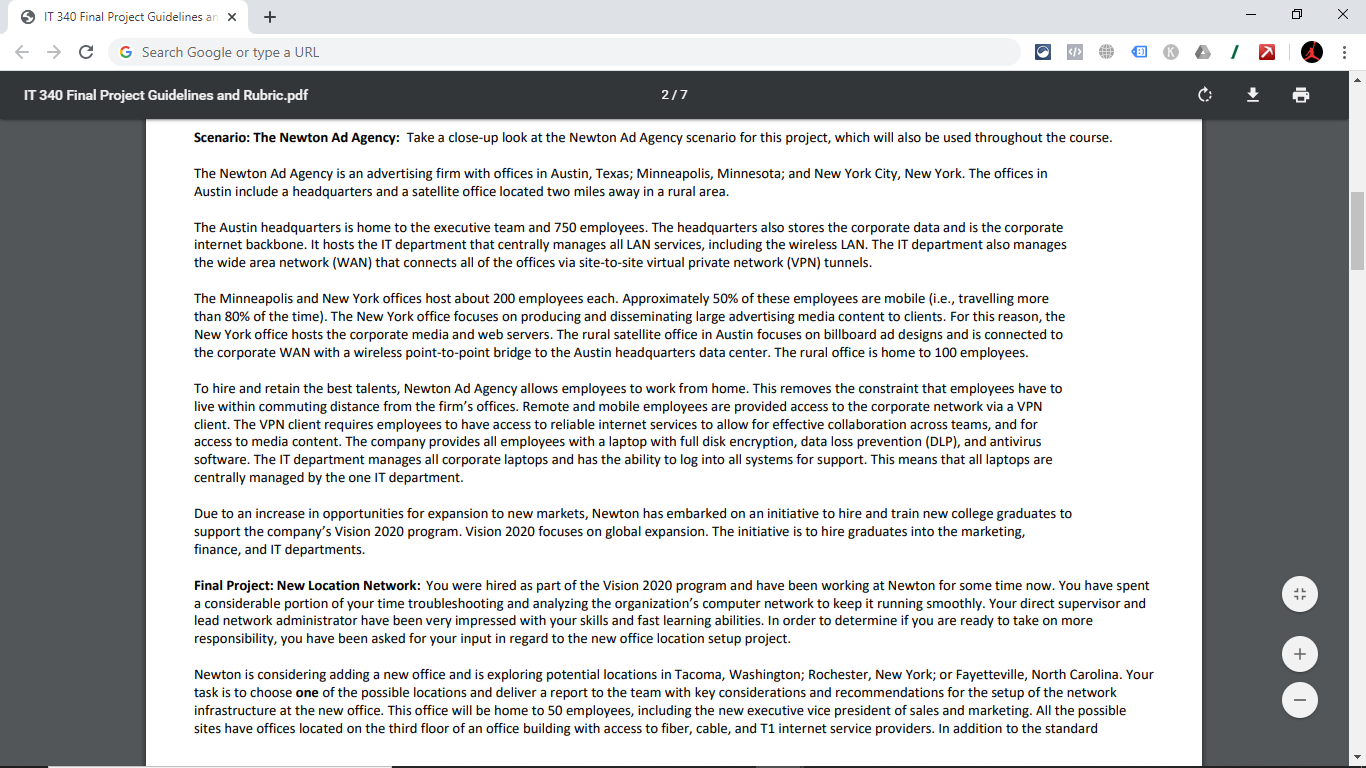The height and width of the screenshot is (768, 1366).
Task: Navigate back using the back arrow
Action: tap(21, 51)
